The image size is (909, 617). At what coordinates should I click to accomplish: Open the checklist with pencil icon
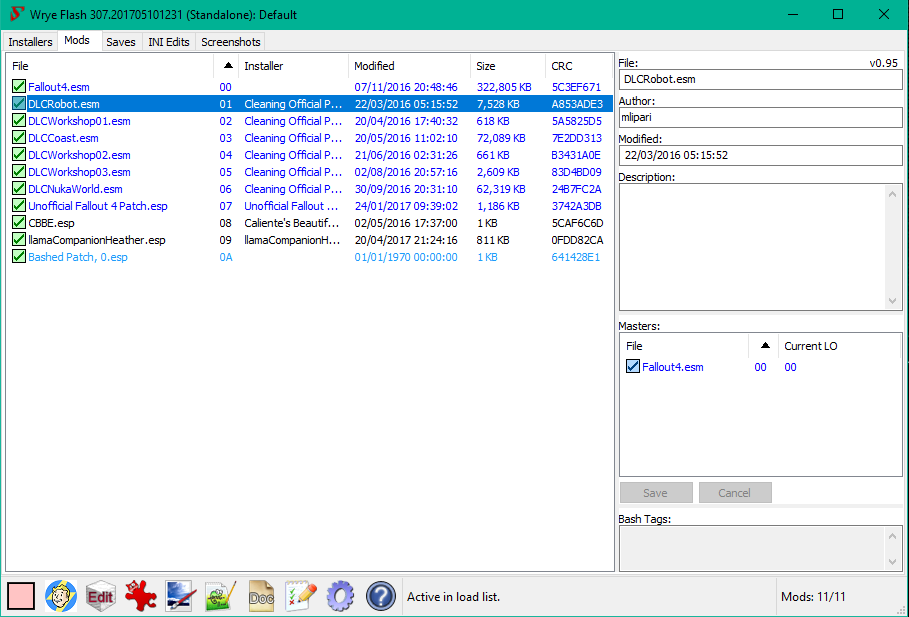[301, 596]
